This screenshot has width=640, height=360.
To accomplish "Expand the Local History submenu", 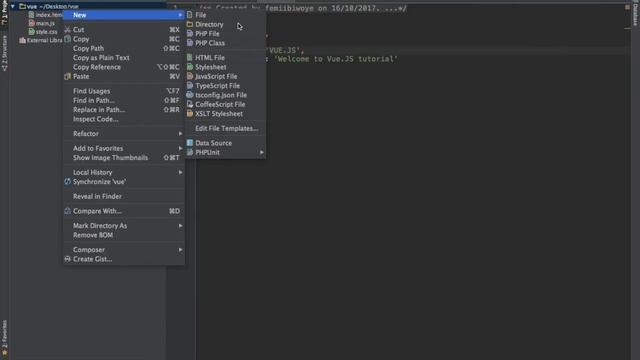I will click(124, 173).
